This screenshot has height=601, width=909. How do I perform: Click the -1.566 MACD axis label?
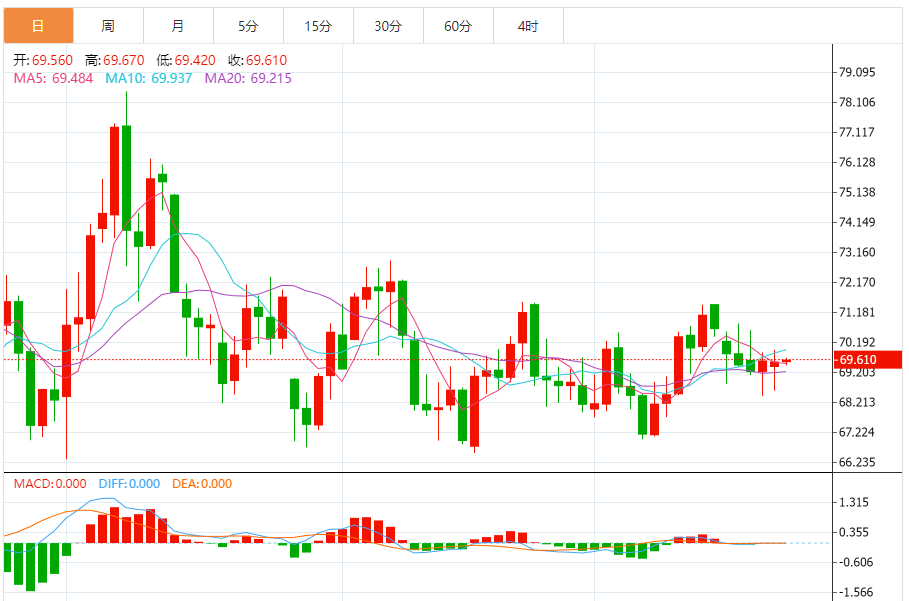856,592
